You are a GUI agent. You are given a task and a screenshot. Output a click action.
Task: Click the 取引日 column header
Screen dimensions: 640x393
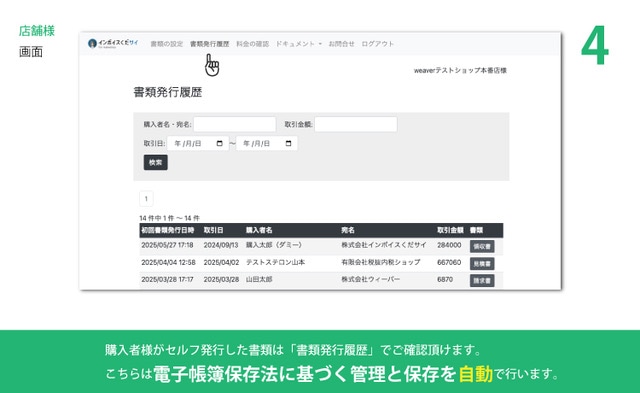pos(213,230)
